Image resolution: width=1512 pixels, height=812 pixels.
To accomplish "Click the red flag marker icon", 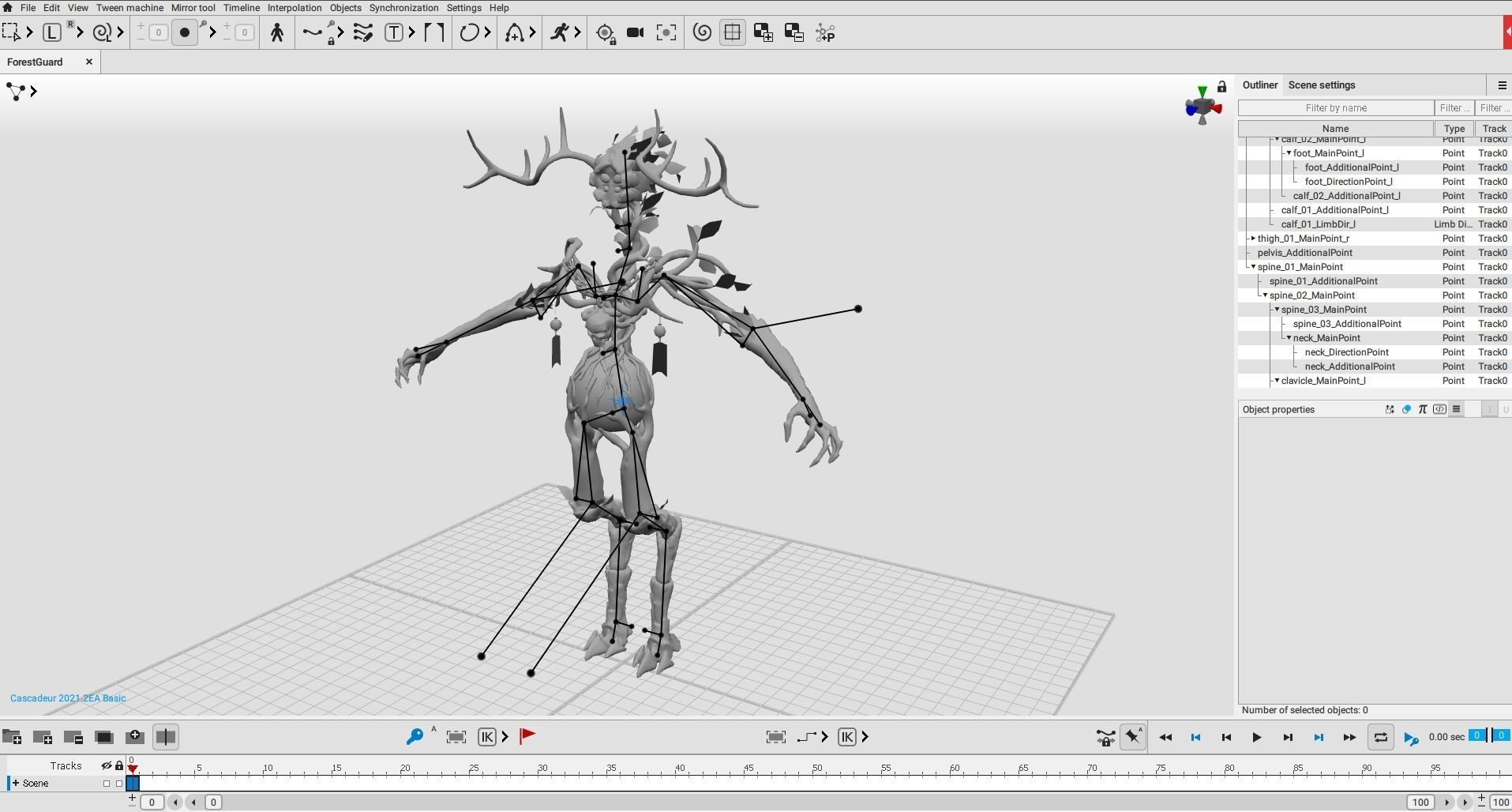I will (527, 736).
